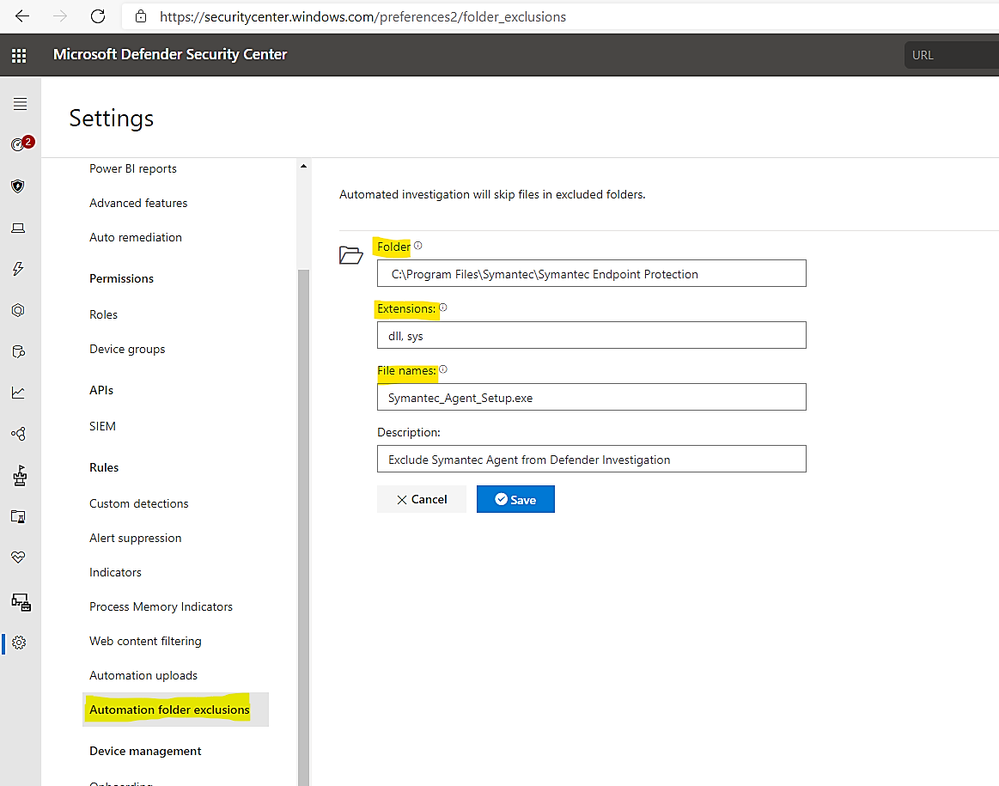Click the info icon beside File names
The height and width of the screenshot is (786, 999).
[443, 370]
